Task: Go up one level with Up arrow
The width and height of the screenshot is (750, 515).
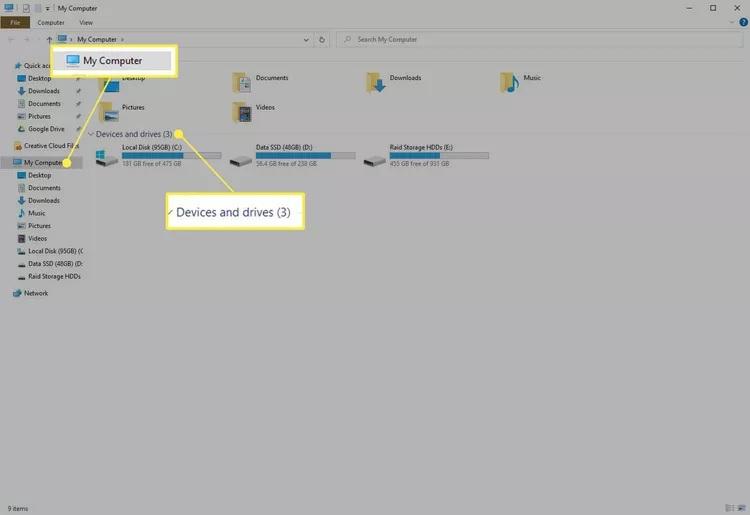Action: click(x=49, y=40)
